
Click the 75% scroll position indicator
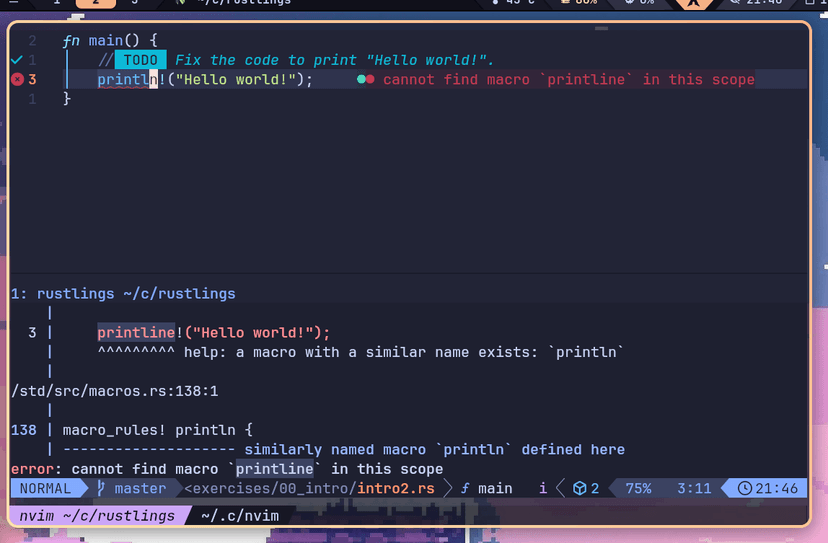638,489
